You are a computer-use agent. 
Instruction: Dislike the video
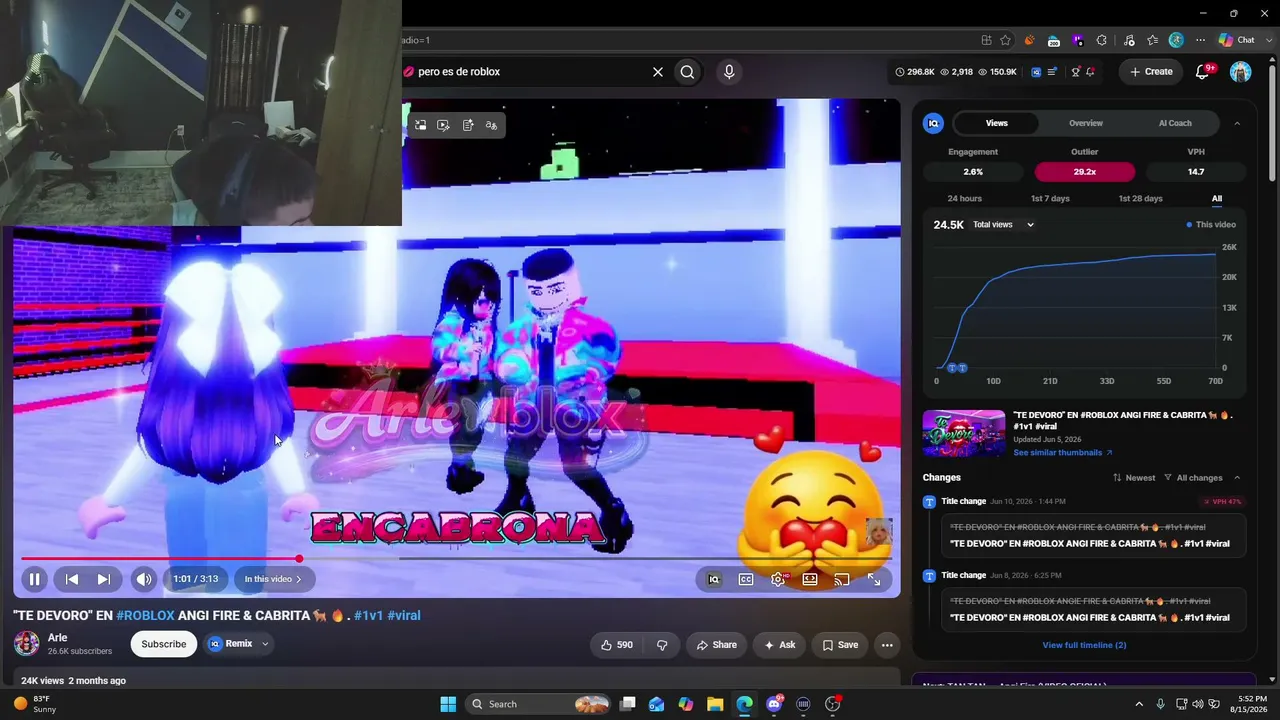(x=662, y=645)
